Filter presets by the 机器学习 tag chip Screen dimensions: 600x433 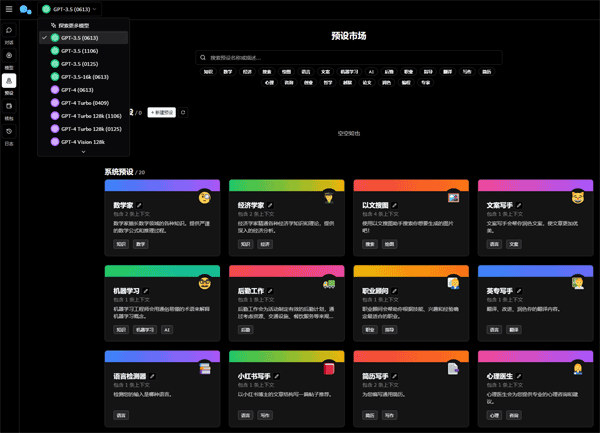tap(349, 72)
